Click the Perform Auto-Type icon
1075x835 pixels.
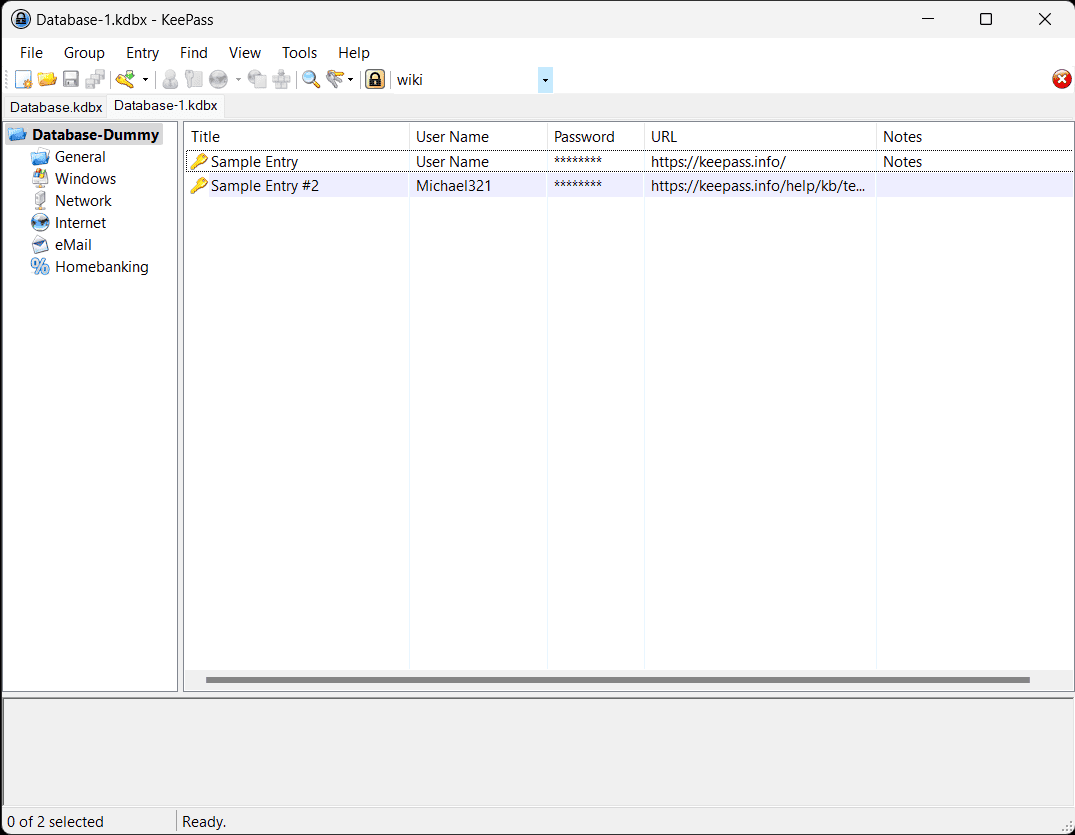[281, 80]
